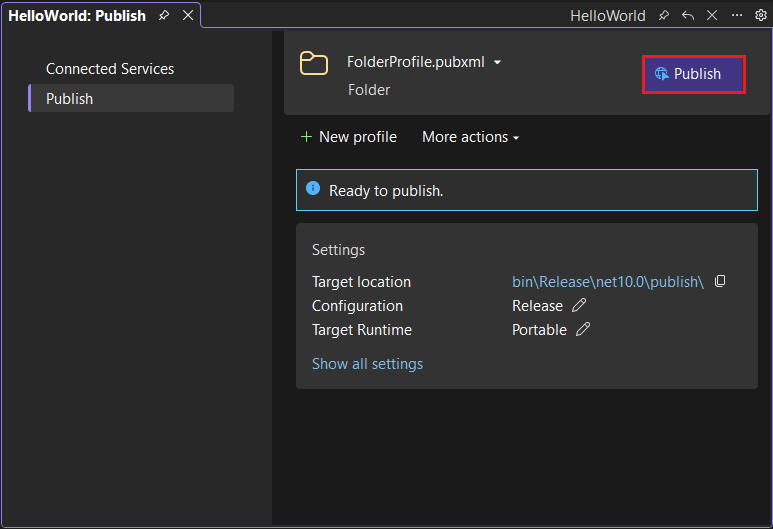Click the Publish button

pyautogui.click(x=693, y=74)
